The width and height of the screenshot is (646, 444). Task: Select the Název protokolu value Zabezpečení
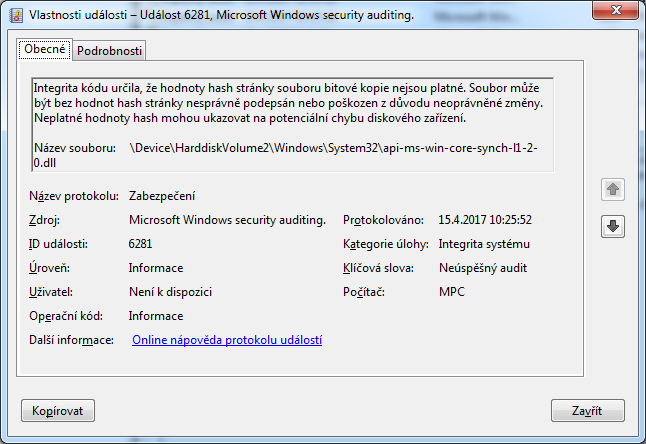pos(162,196)
